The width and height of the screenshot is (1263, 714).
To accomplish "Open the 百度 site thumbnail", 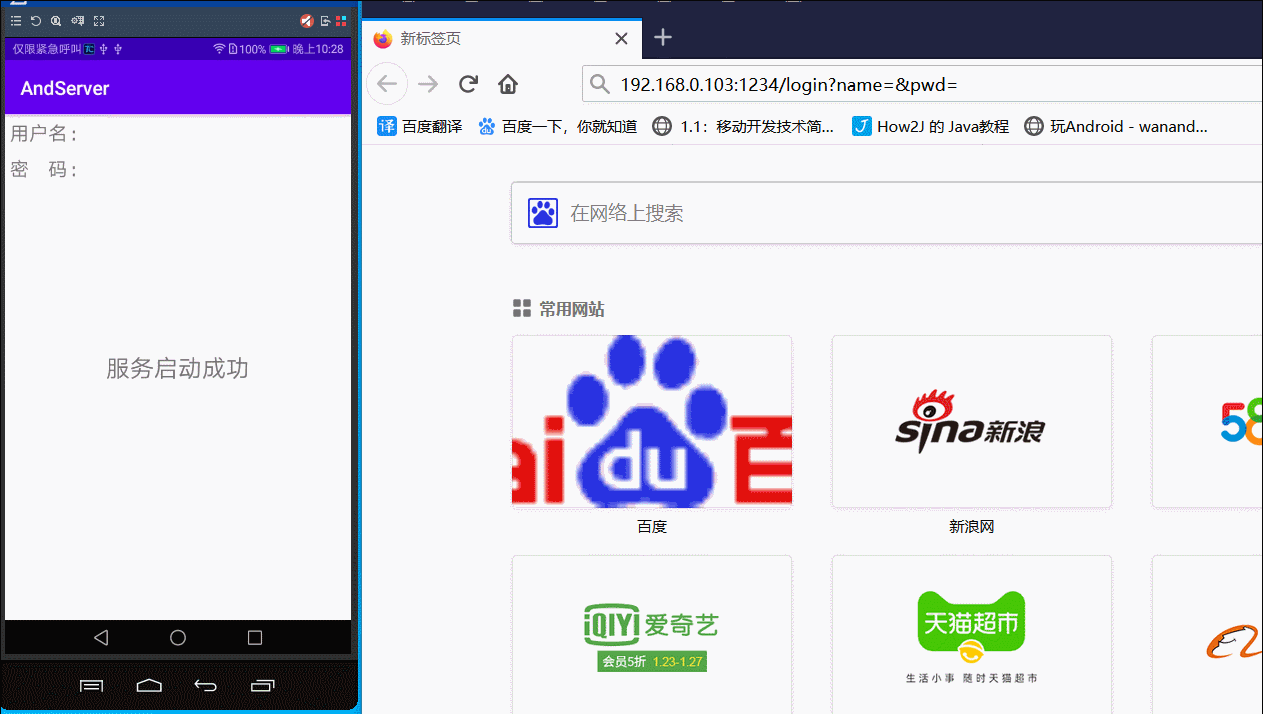I will (x=651, y=421).
